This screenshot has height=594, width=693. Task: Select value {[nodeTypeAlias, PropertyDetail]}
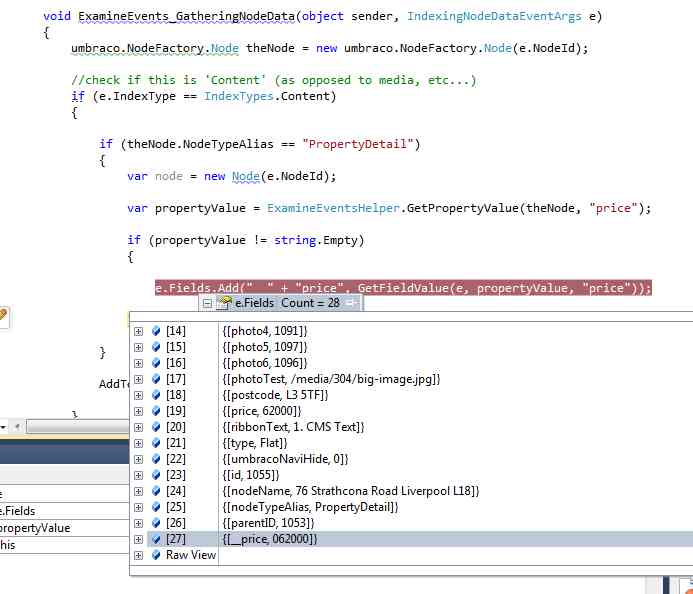pyautogui.click(x=310, y=507)
